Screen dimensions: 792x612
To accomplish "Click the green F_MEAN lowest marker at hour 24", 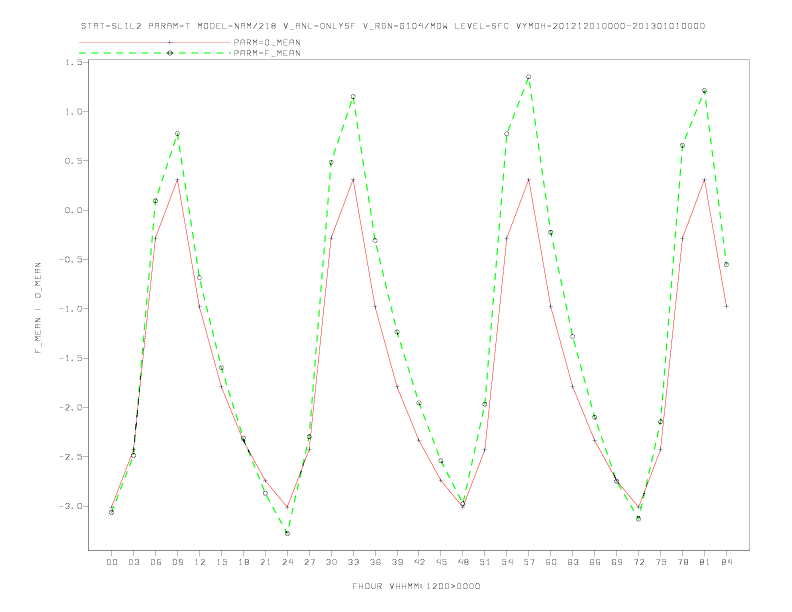I will (x=287, y=533).
